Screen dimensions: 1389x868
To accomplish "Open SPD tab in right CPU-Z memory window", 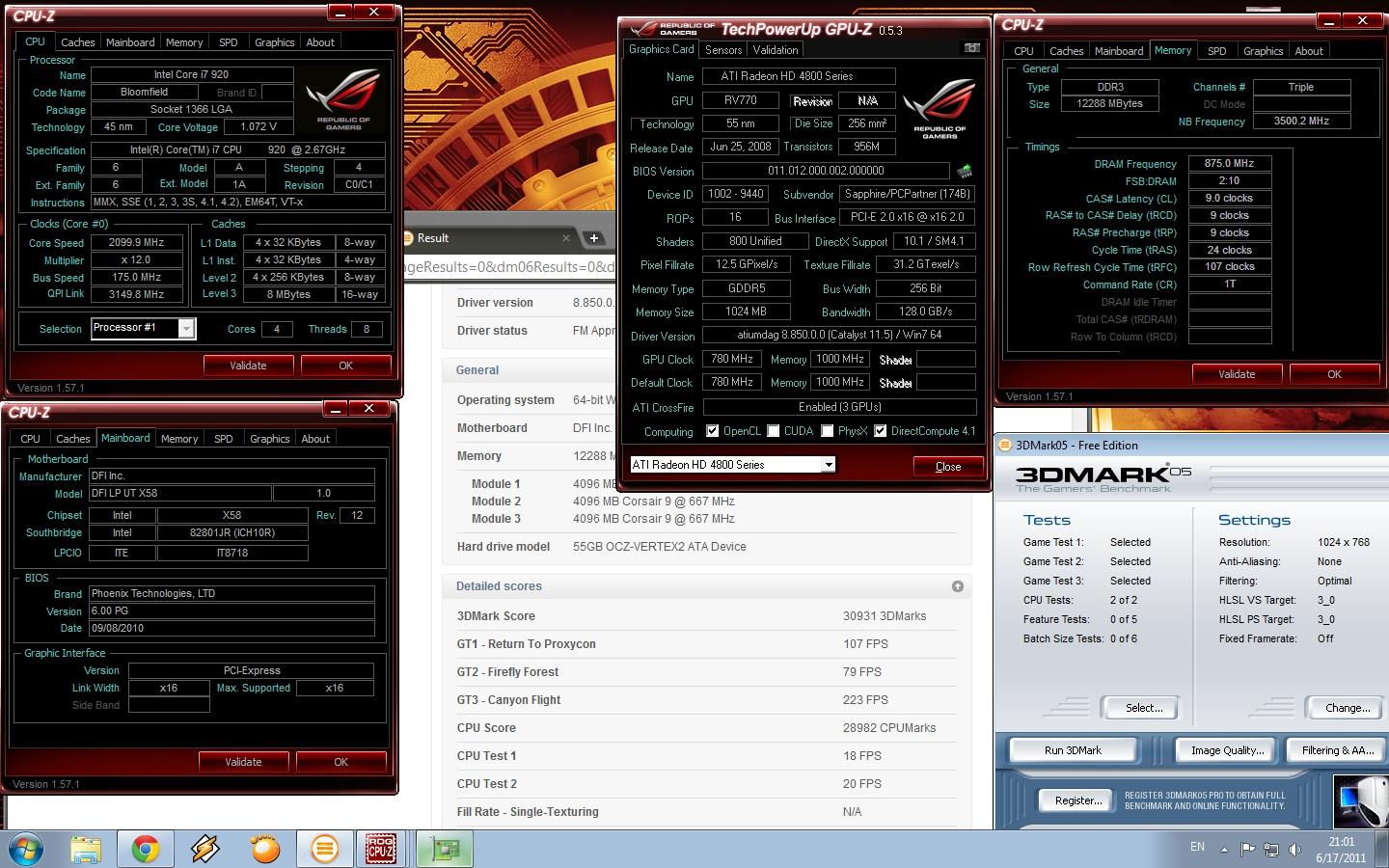I will pos(1217,51).
